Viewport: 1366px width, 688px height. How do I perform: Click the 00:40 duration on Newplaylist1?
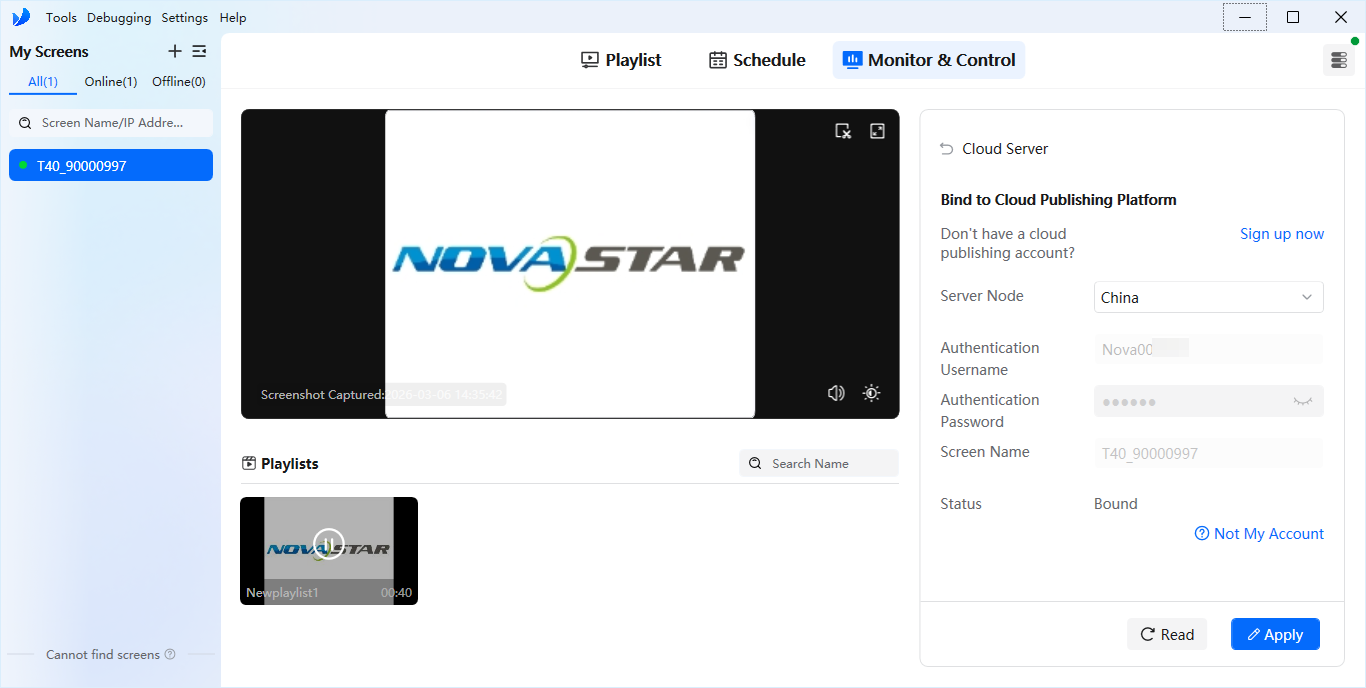pyautogui.click(x=396, y=593)
